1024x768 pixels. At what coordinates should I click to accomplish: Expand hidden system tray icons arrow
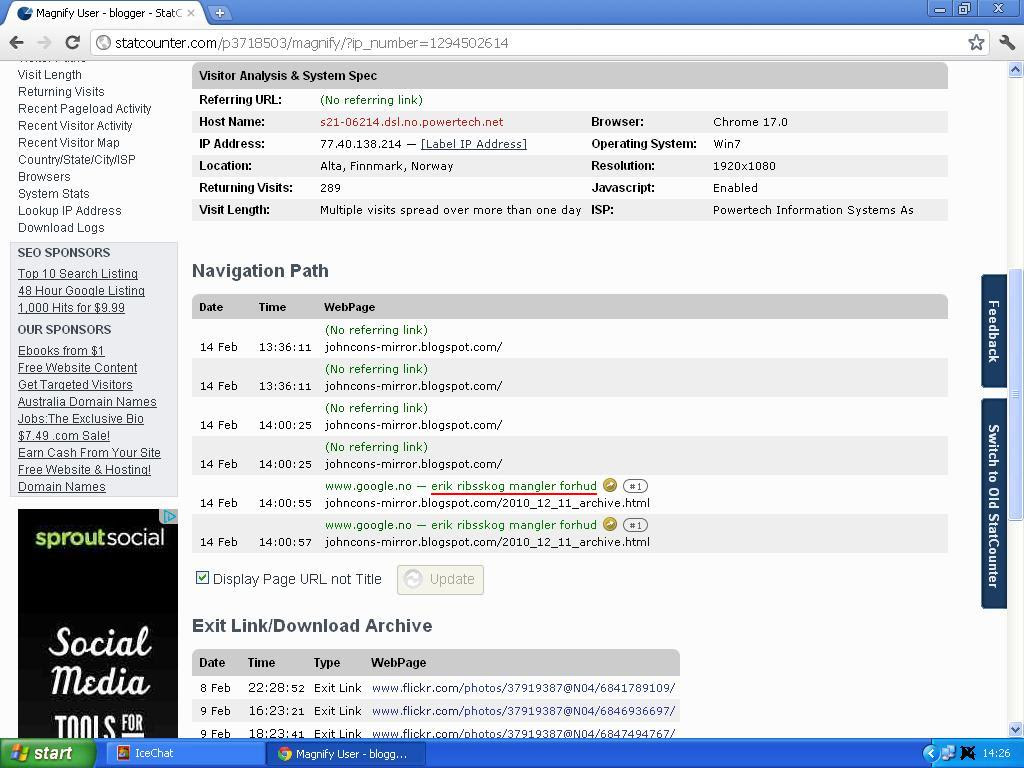pyautogui.click(x=930, y=754)
